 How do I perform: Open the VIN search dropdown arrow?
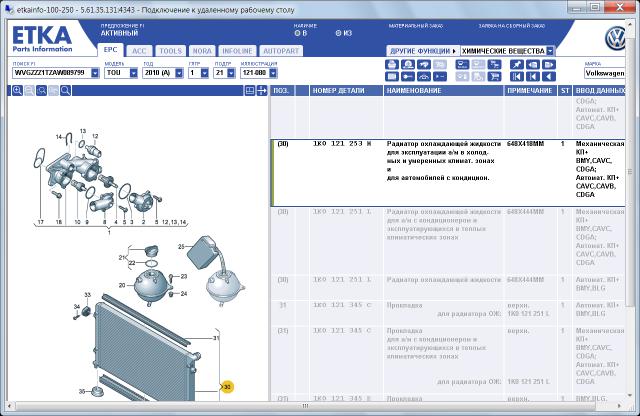pyautogui.click(x=95, y=73)
